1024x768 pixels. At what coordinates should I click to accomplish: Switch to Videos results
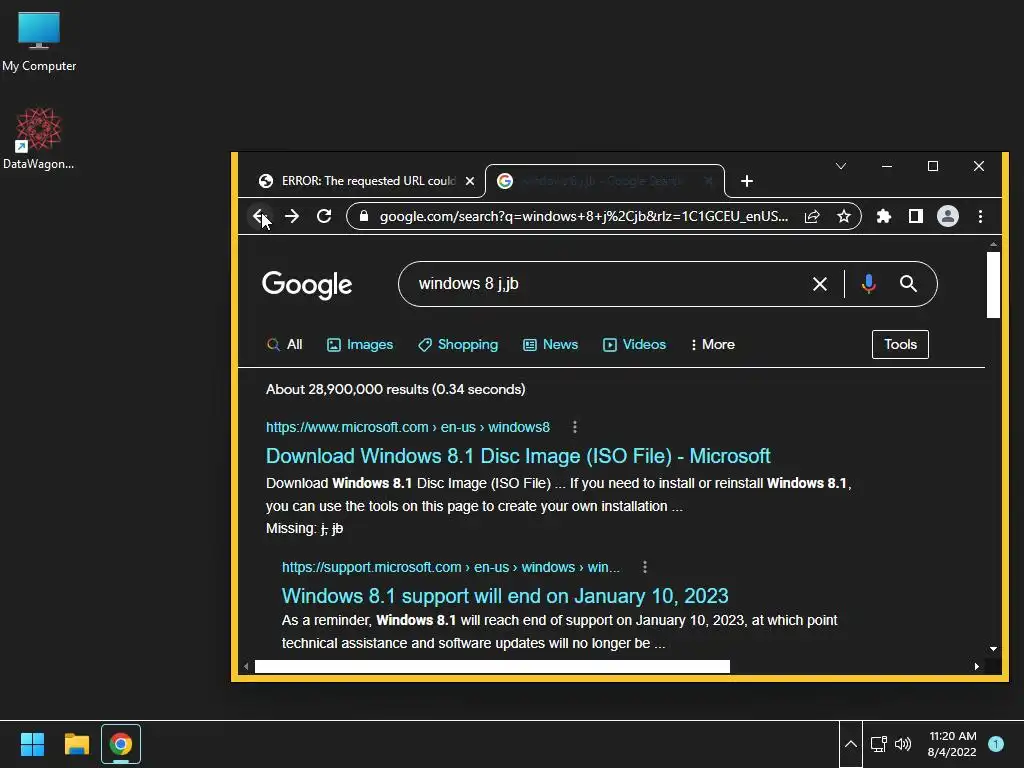click(634, 344)
